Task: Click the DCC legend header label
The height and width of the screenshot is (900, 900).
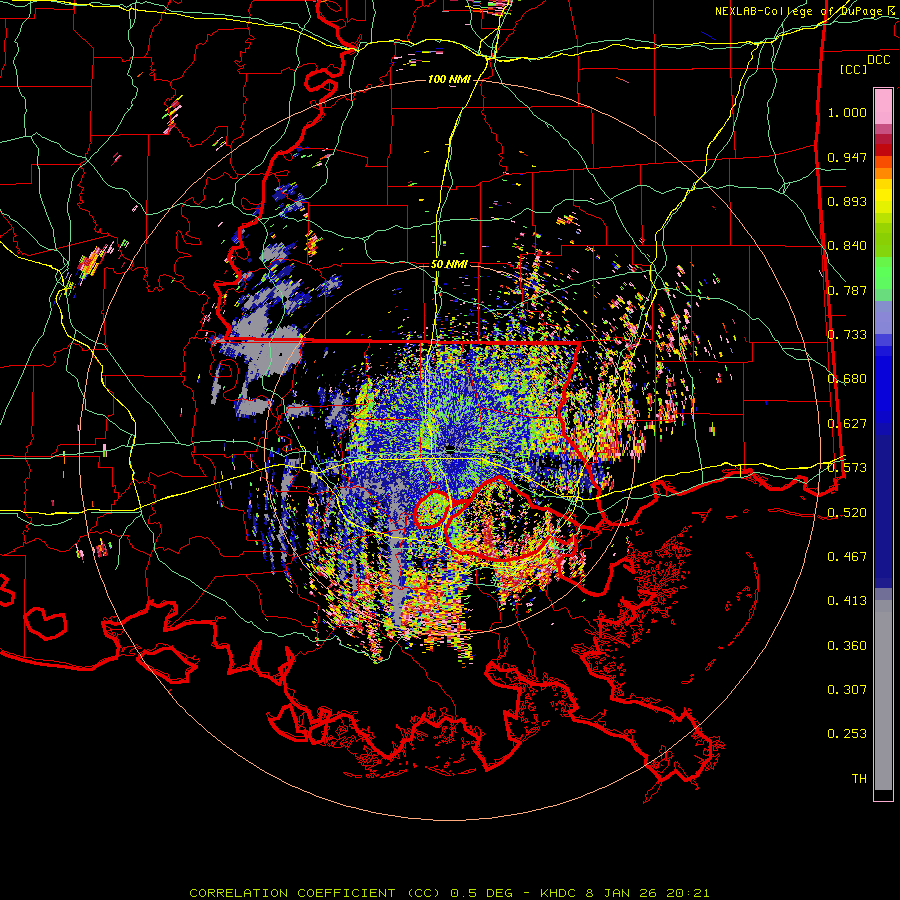Action: click(x=878, y=60)
